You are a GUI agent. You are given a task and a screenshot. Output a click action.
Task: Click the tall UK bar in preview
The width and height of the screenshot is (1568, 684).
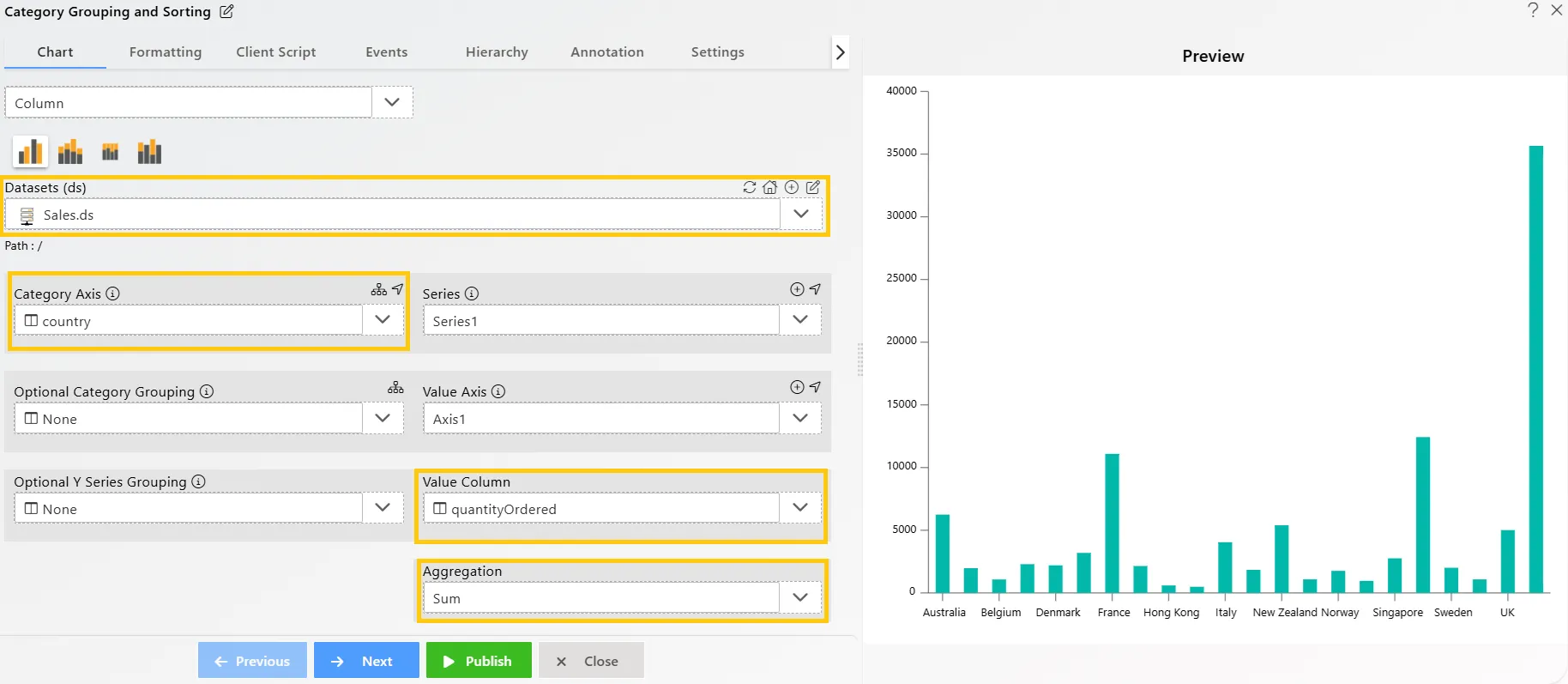coord(1535,369)
